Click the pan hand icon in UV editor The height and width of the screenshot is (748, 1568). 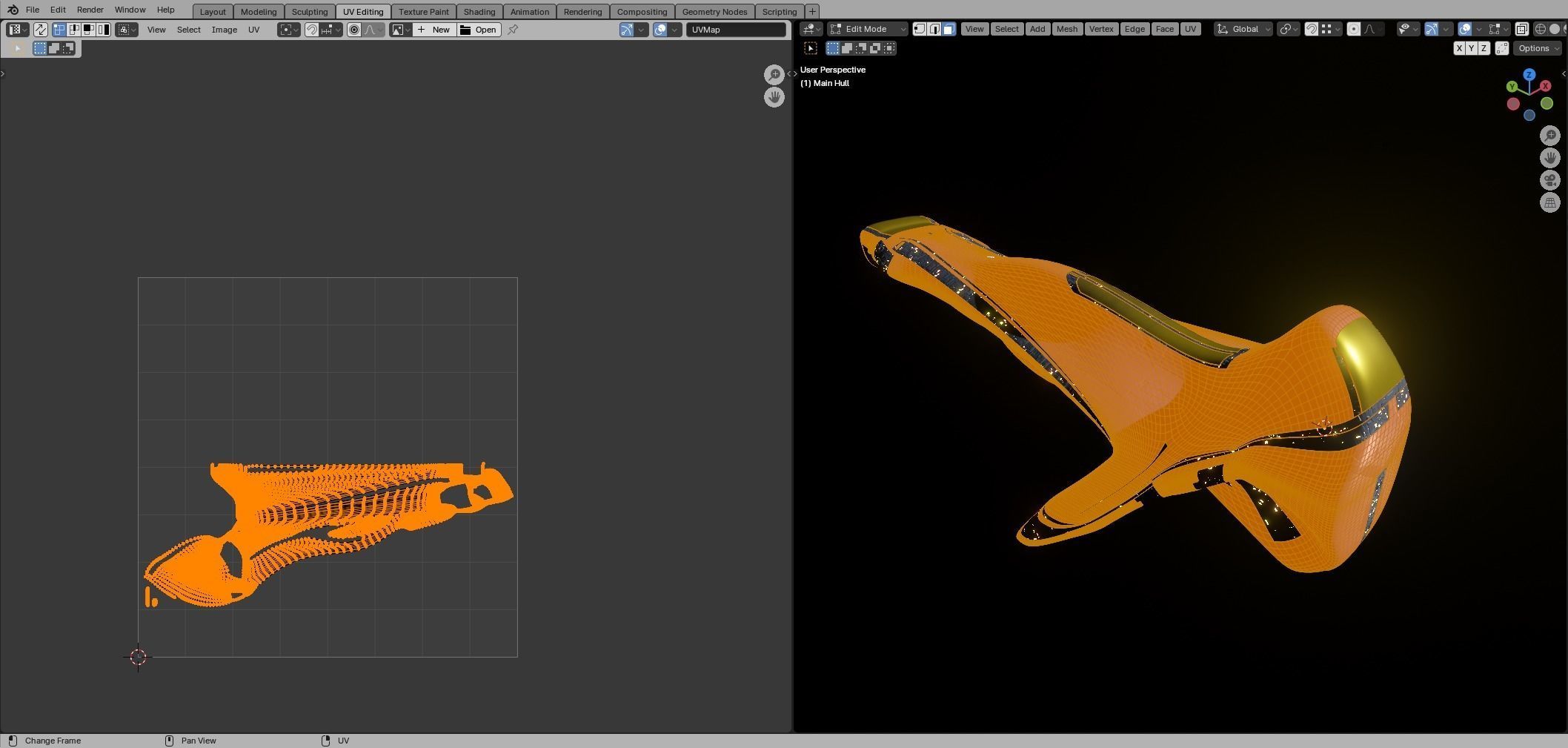[x=774, y=97]
